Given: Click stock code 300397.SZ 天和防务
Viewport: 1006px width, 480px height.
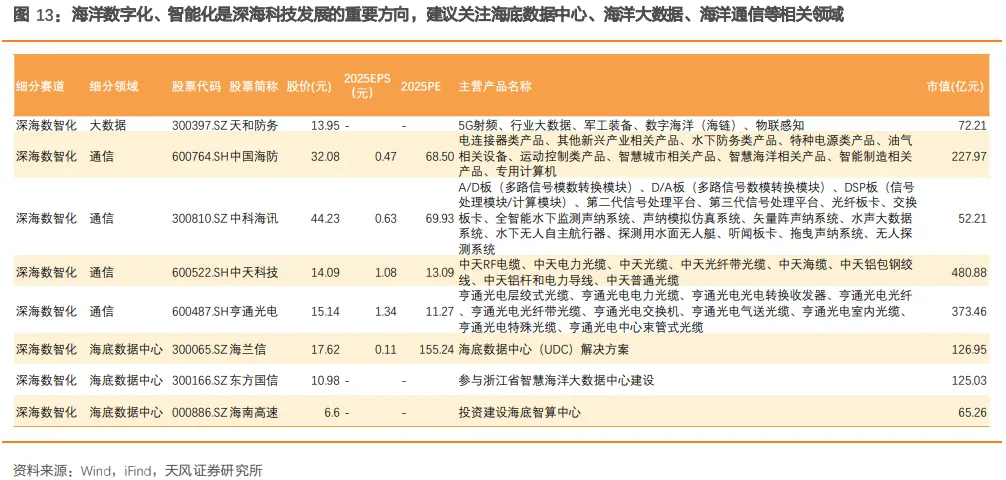Looking at the screenshot, I should 225,126.
